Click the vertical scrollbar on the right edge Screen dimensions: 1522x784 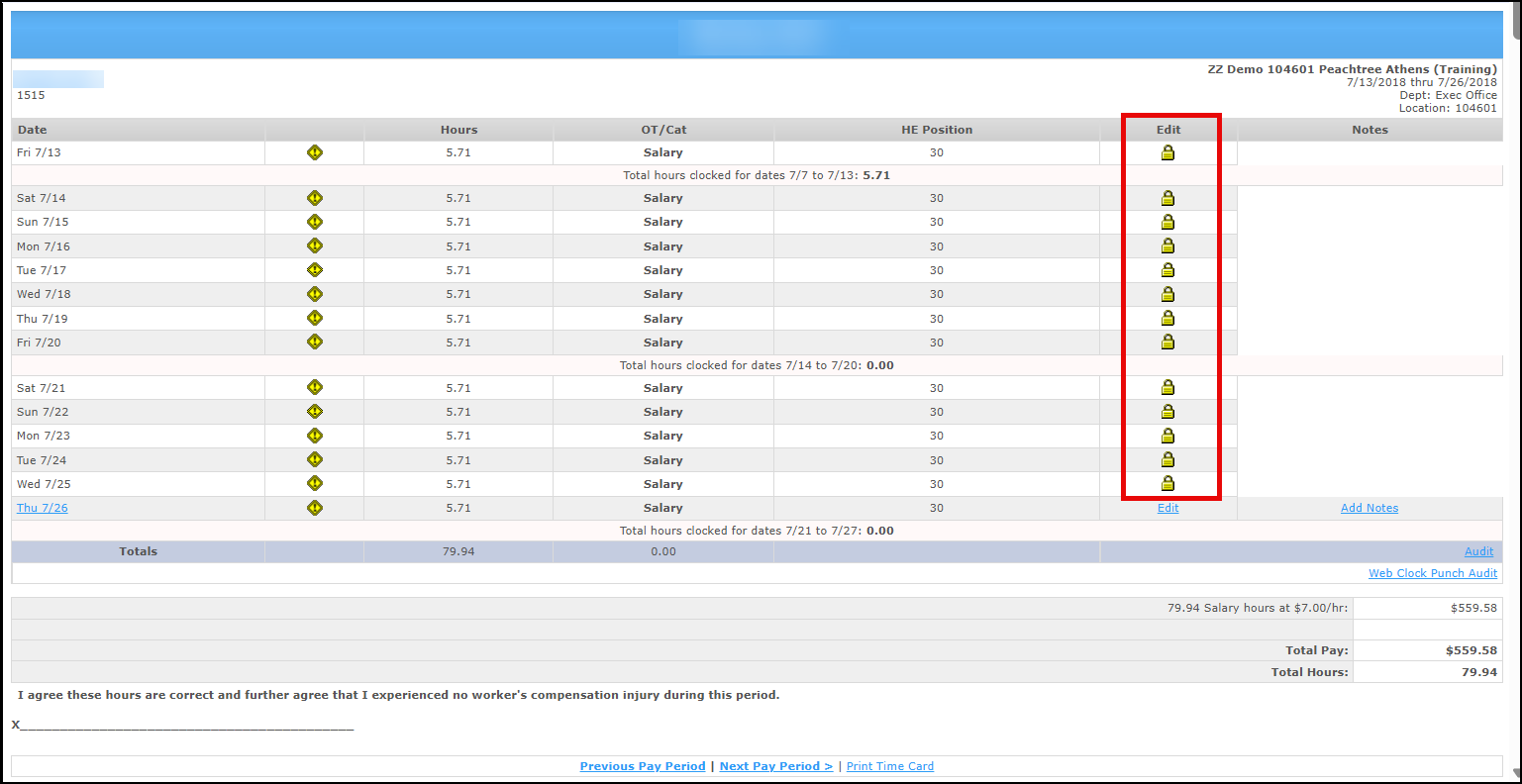point(1515,396)
